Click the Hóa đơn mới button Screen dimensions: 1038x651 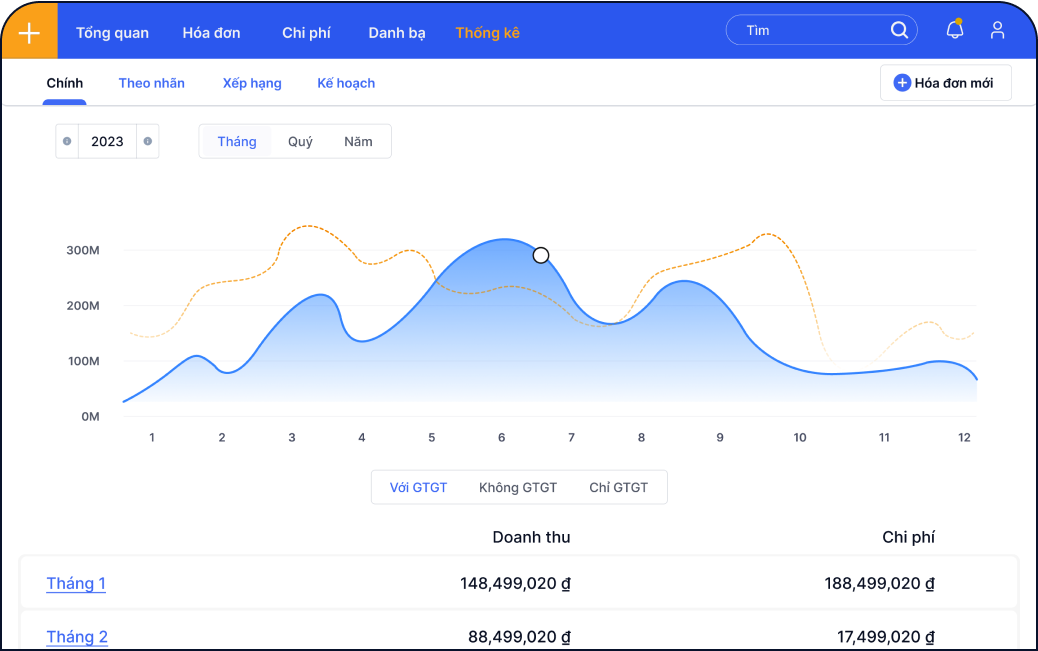tap(945, 83)
